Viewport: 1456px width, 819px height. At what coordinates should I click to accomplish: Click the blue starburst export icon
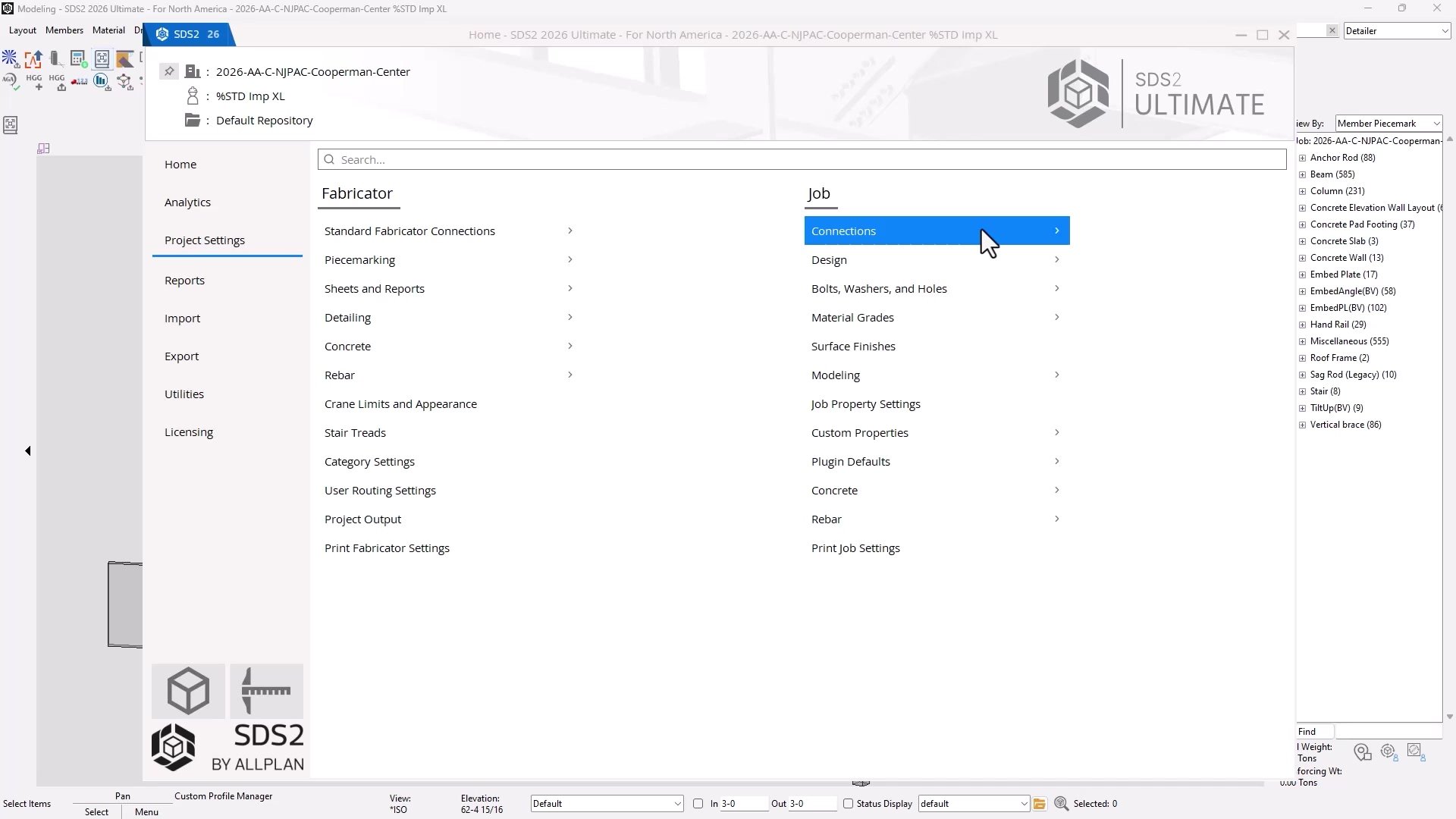point(10,58)
